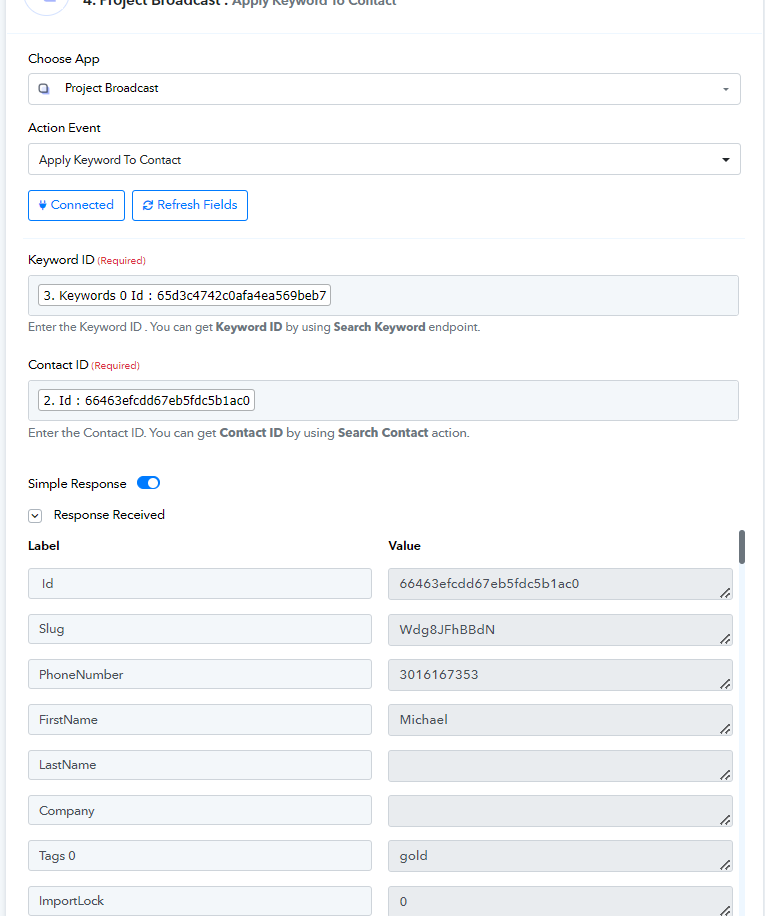Click the Id value 66463efcdd67eb5fdc5b1ac0

point(560,584)
